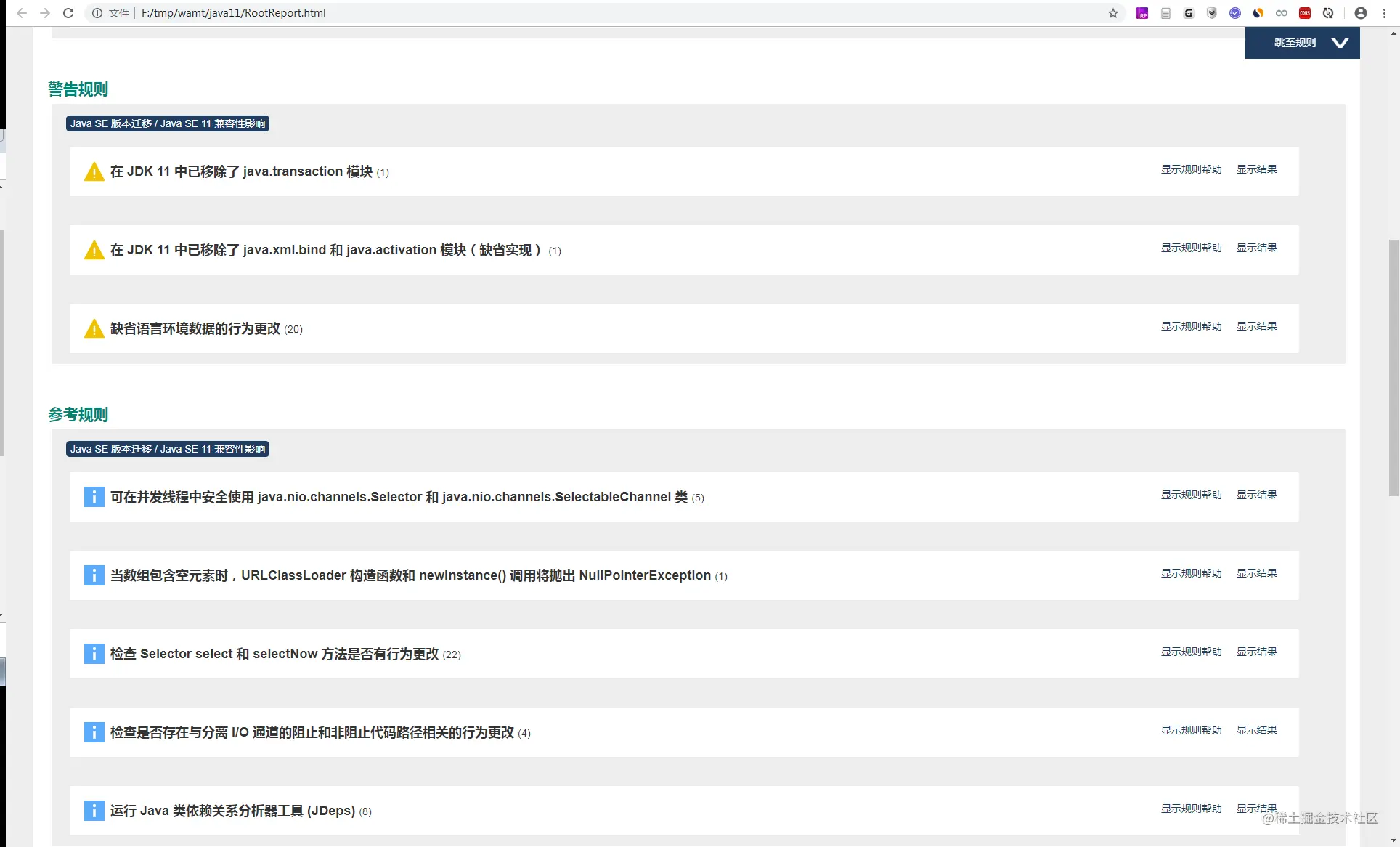This screenshot has width=1400, height=847.
Task: Bookmark this page with the star icon
Action: [x=1113, y=13]
